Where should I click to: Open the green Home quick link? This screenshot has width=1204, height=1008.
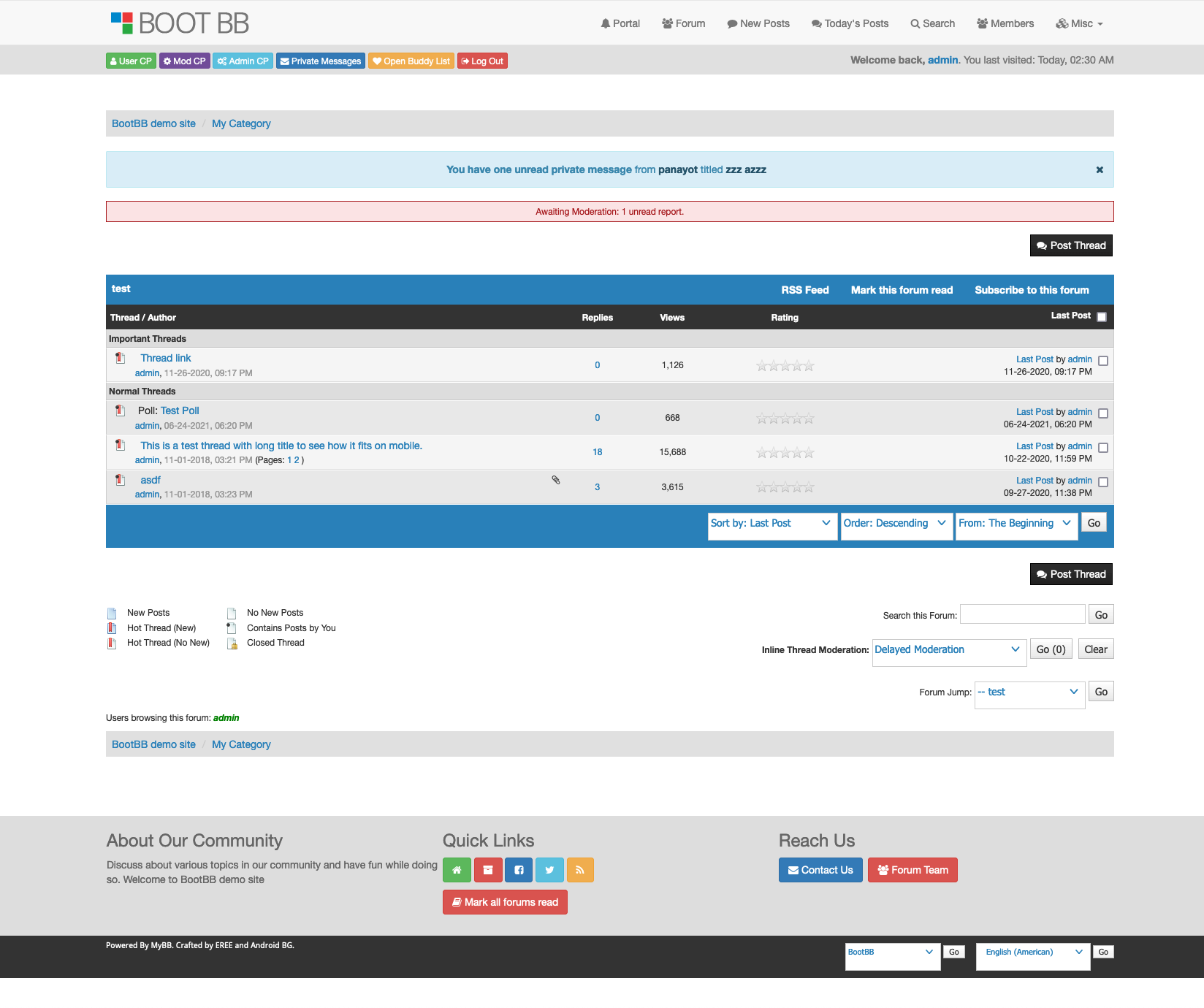click(457, 870)
